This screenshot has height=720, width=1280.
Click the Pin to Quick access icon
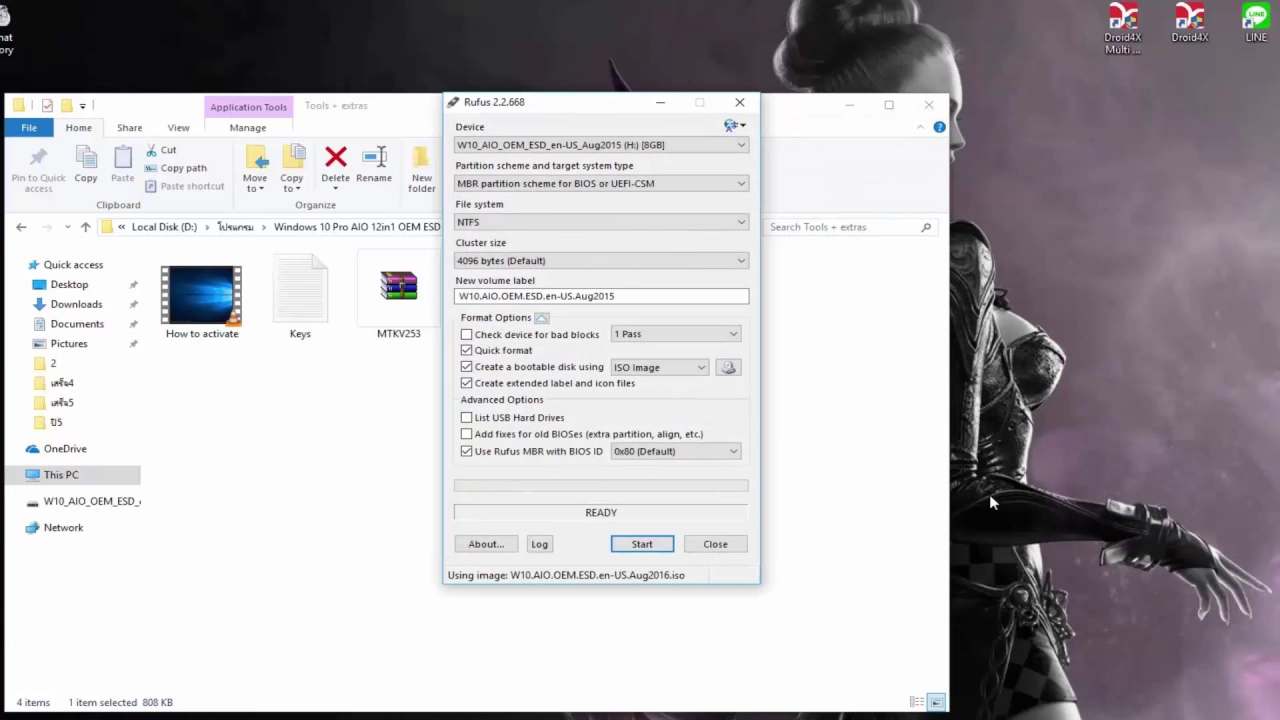coord(38,158)
